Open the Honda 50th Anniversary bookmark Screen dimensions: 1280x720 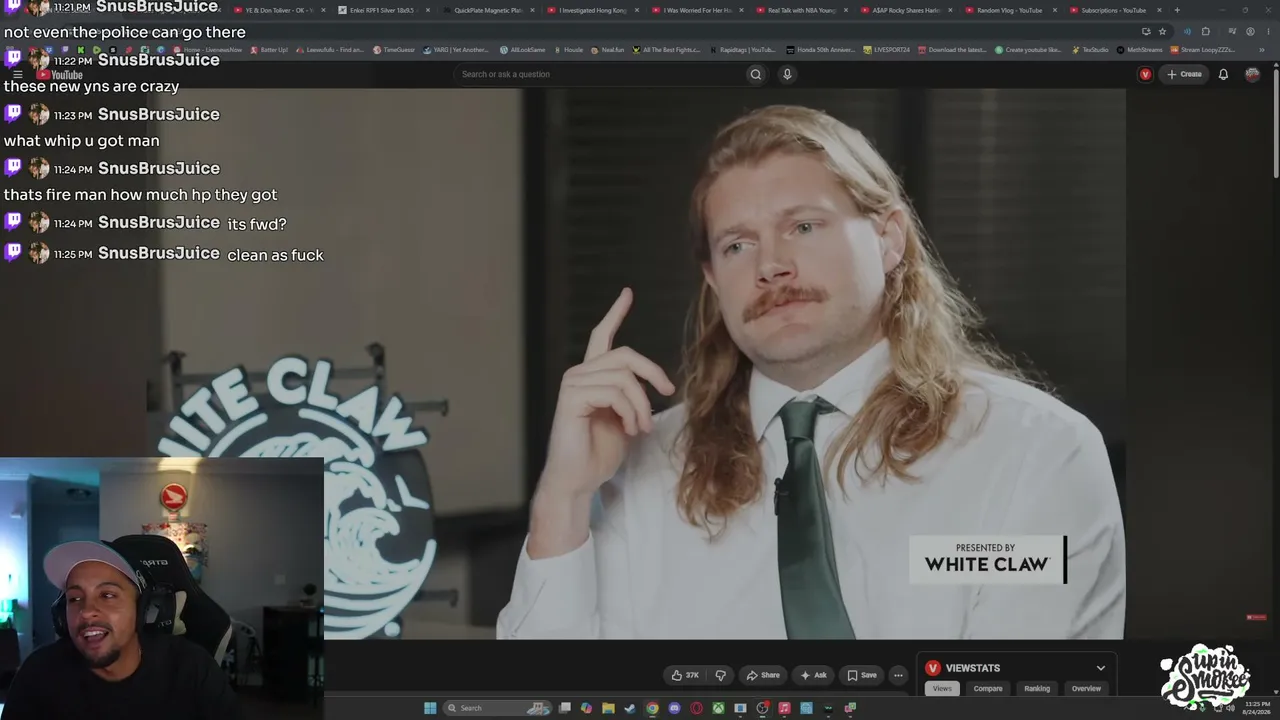(820, 50)
